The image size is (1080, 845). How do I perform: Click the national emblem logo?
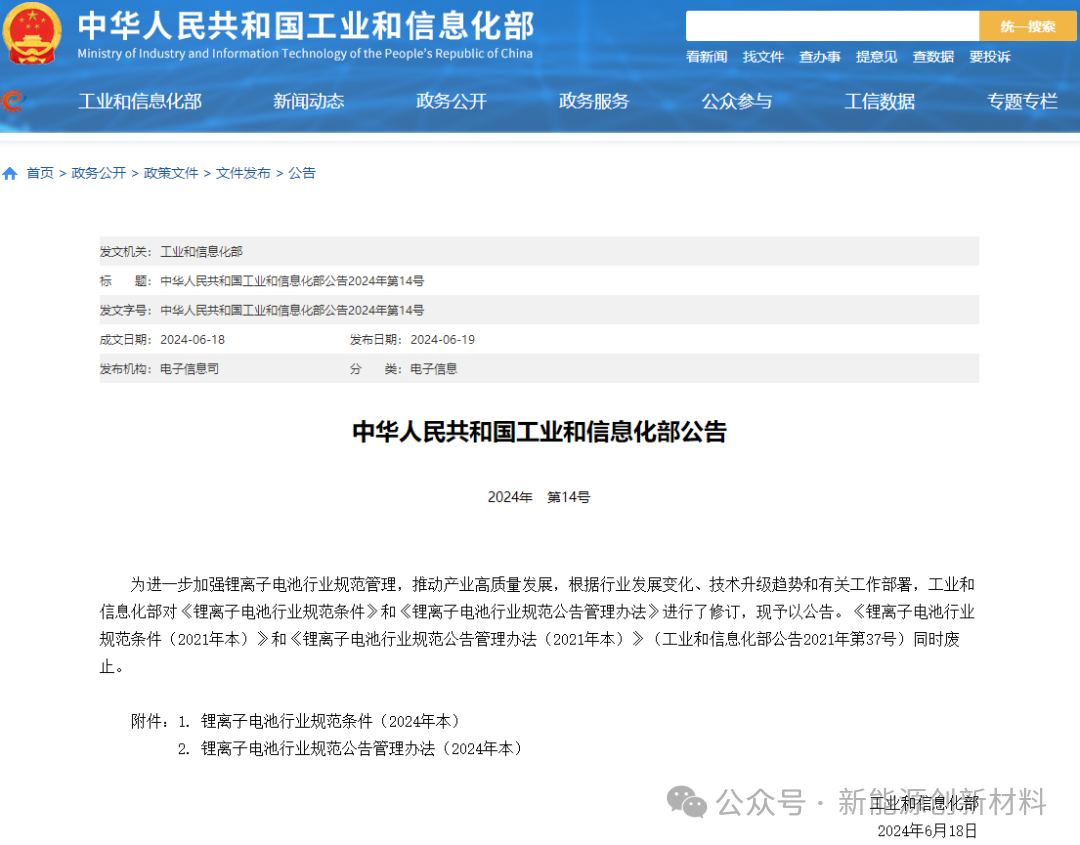(x=31, y=33)
